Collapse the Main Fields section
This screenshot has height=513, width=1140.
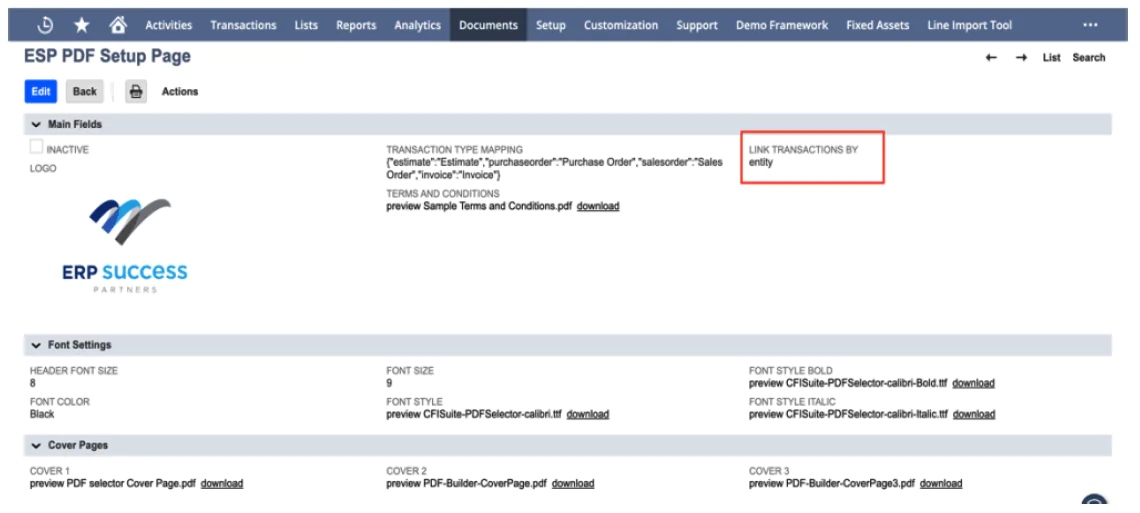(x=36, y=125)
